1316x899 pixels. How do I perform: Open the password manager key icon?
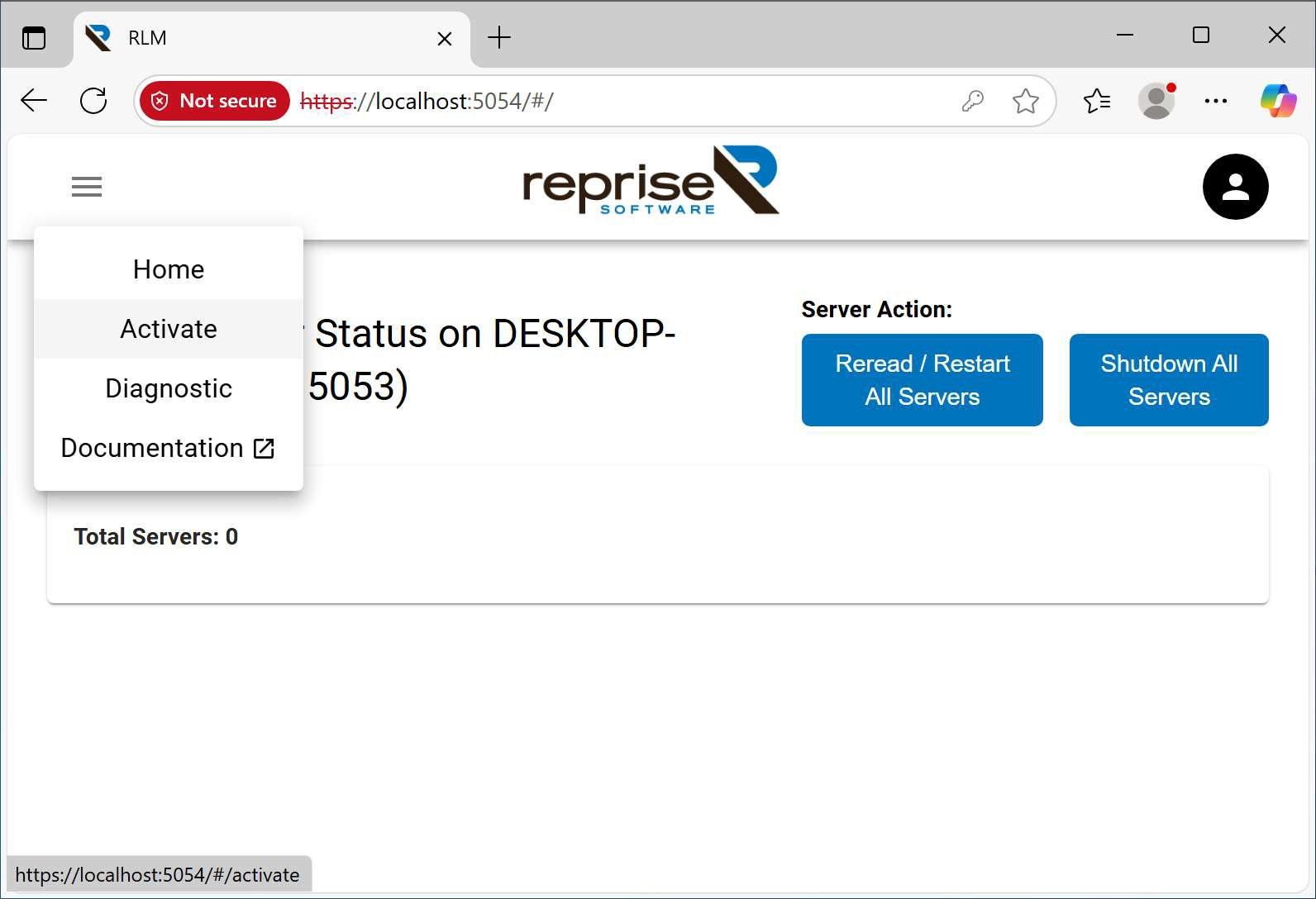coord(973,101)
